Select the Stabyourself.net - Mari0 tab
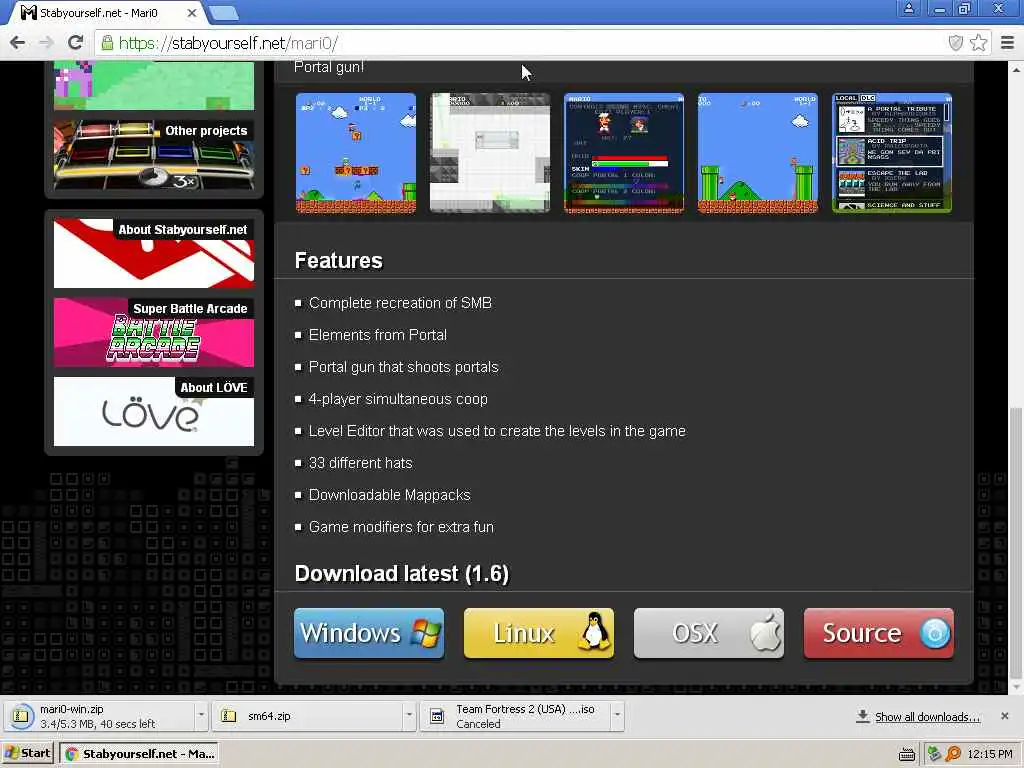The image size is (1024, 768). coord(98,12)
